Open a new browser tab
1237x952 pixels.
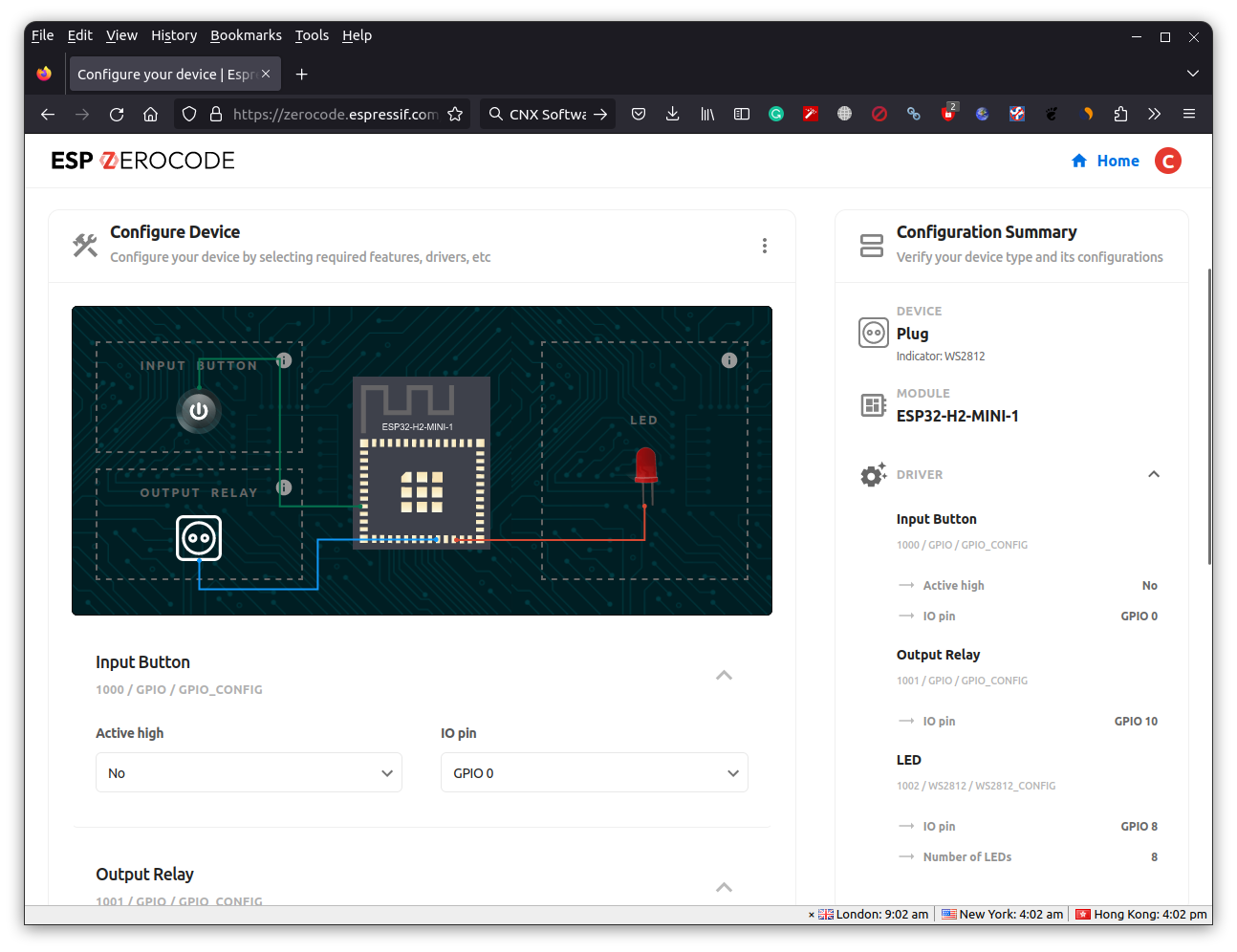[x=301, y=74]
